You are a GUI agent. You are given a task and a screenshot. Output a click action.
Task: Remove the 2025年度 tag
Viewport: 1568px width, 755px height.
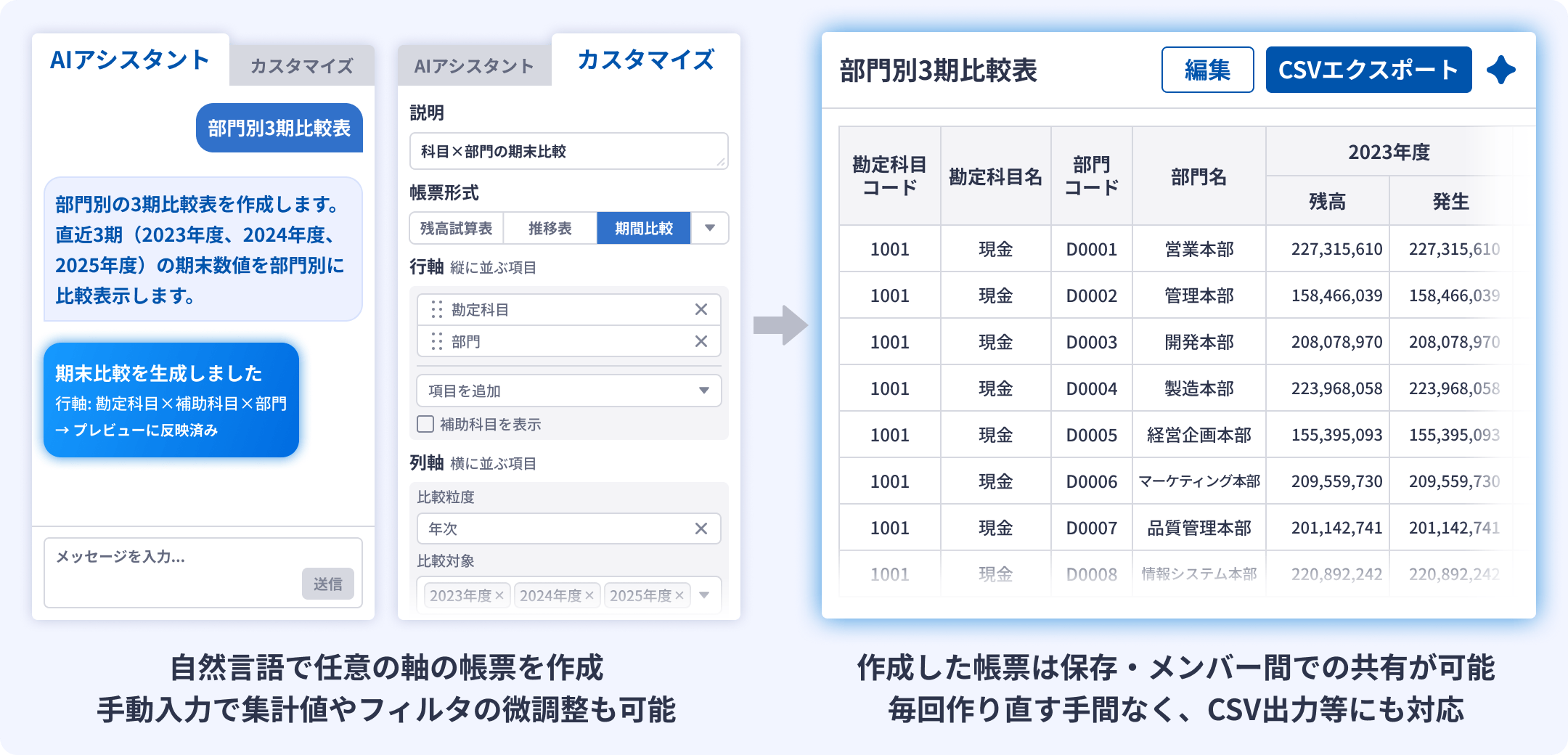pyautogui.click(x=679, y=596)
